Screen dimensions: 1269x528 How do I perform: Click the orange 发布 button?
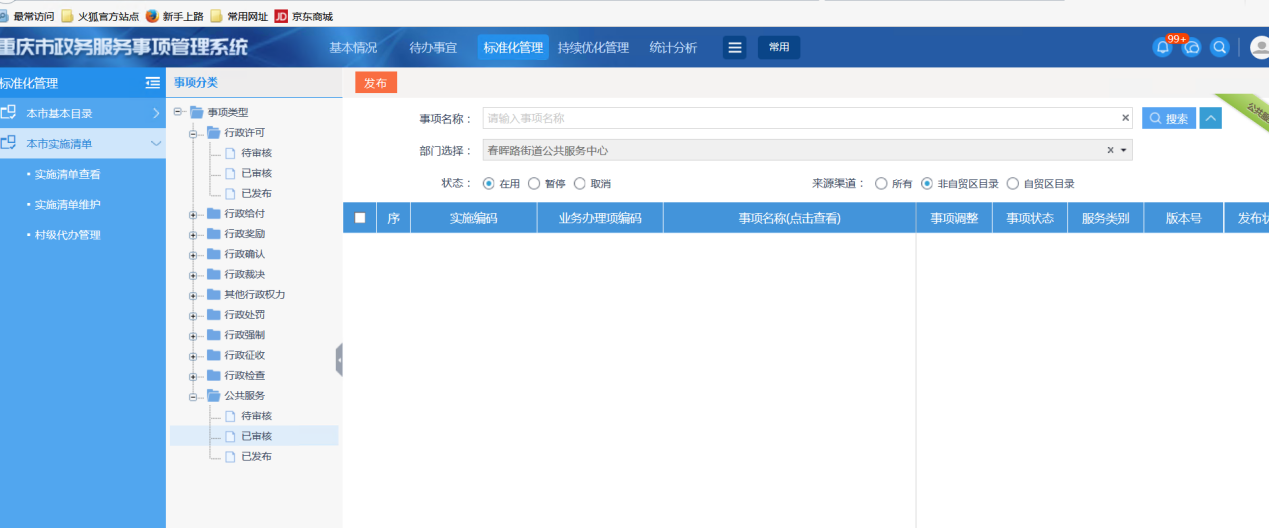pyautogui.click(x=376, y=83)
